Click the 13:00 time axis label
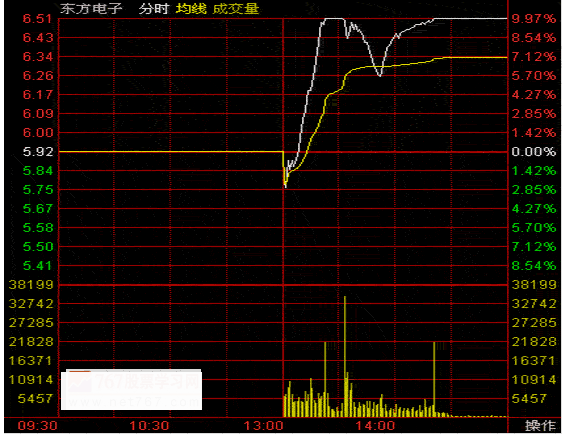This screenshot has height=441, width=569. pos(263,425)
